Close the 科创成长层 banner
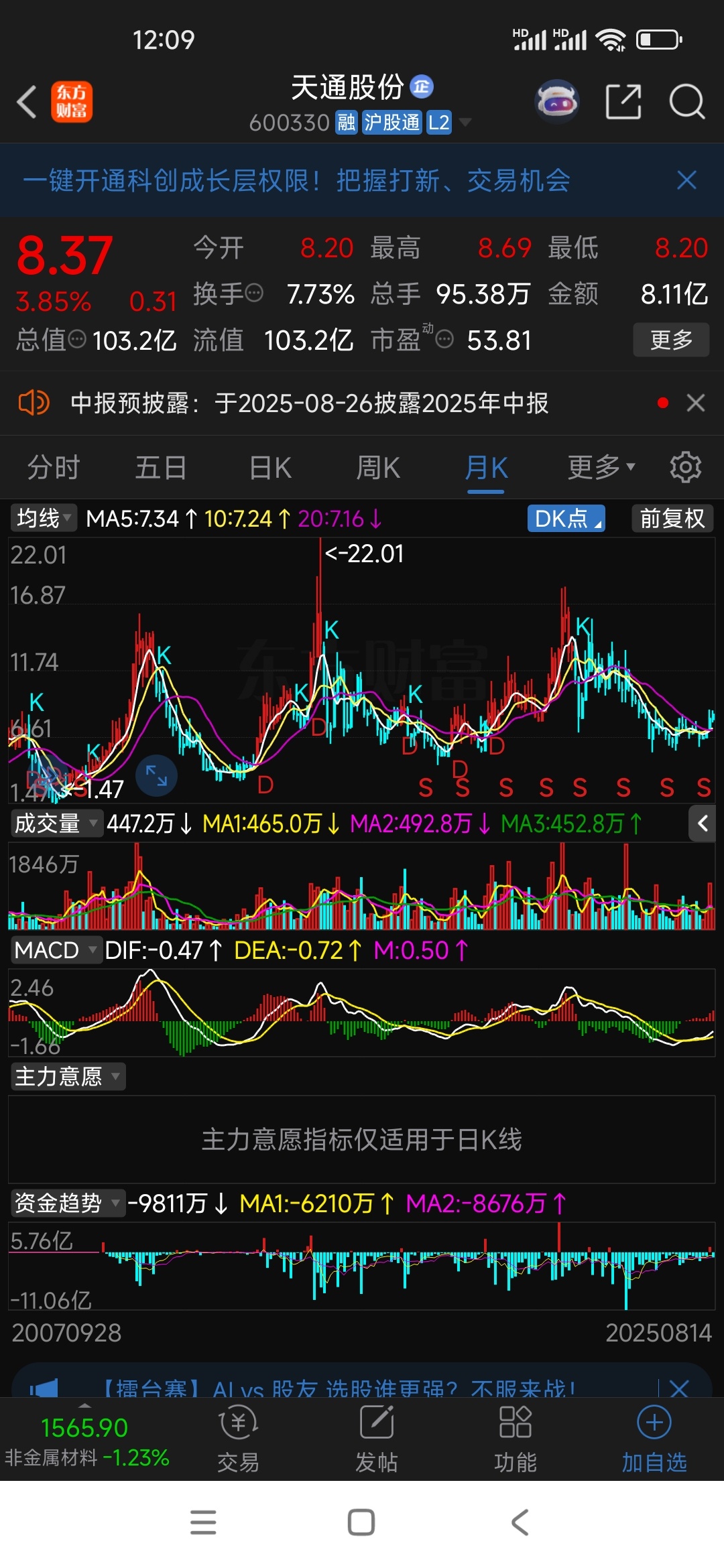This screenshot has height=1568, width=724. tap(686, 180)
